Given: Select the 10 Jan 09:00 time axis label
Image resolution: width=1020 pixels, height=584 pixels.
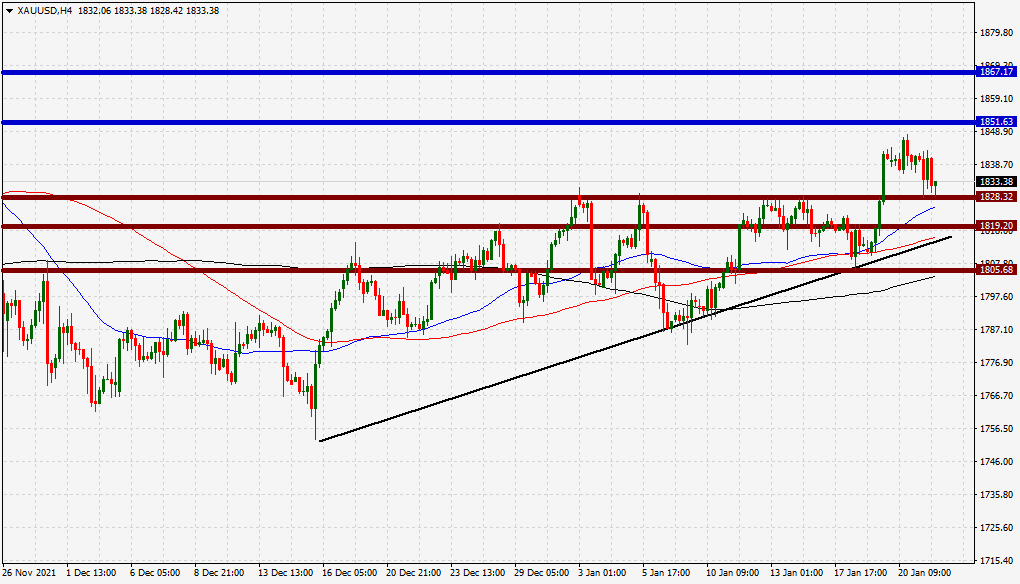Looking at the screenshot, I should tap(733, 573).
